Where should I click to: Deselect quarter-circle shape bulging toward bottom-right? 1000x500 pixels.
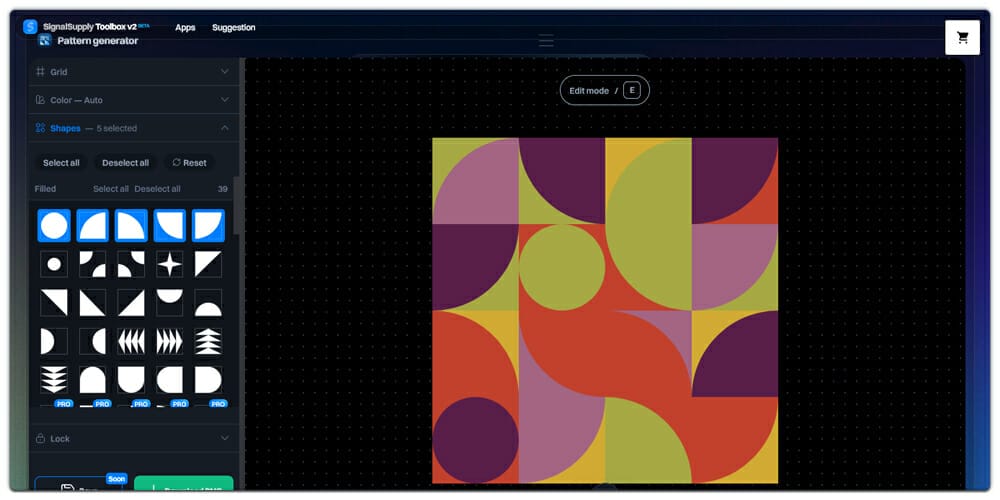209,225
